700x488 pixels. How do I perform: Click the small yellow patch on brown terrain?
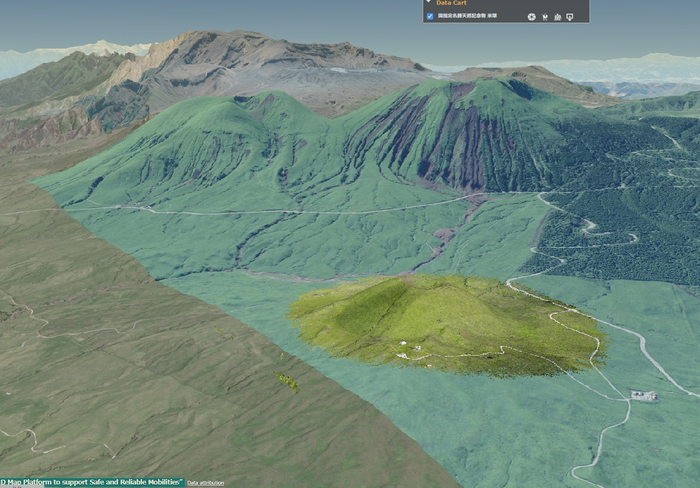point(288,381)
